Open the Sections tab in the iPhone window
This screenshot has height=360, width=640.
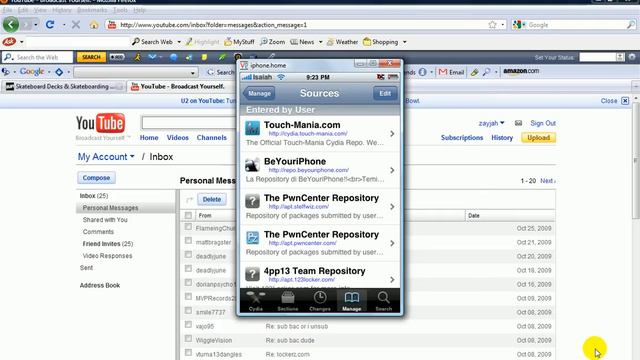tap(288, 301)
